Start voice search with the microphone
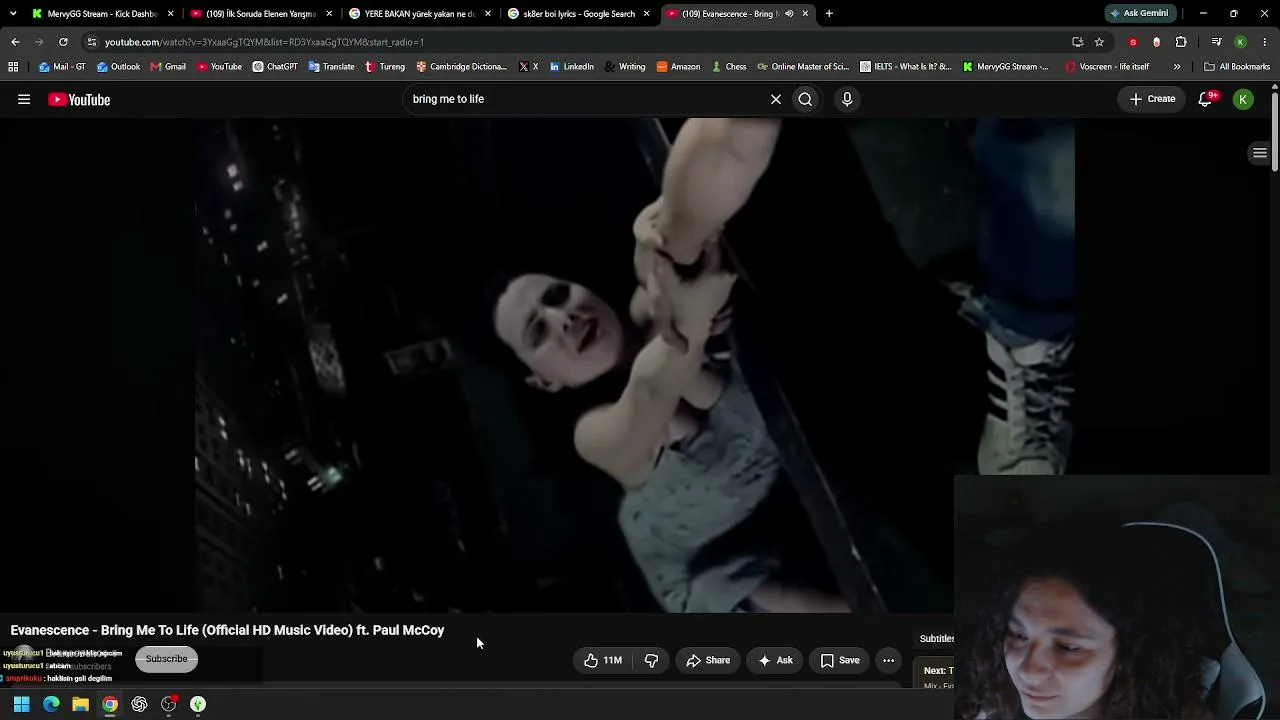The height and width of the screenshot is (720, 1280). (x=847, y=99)
